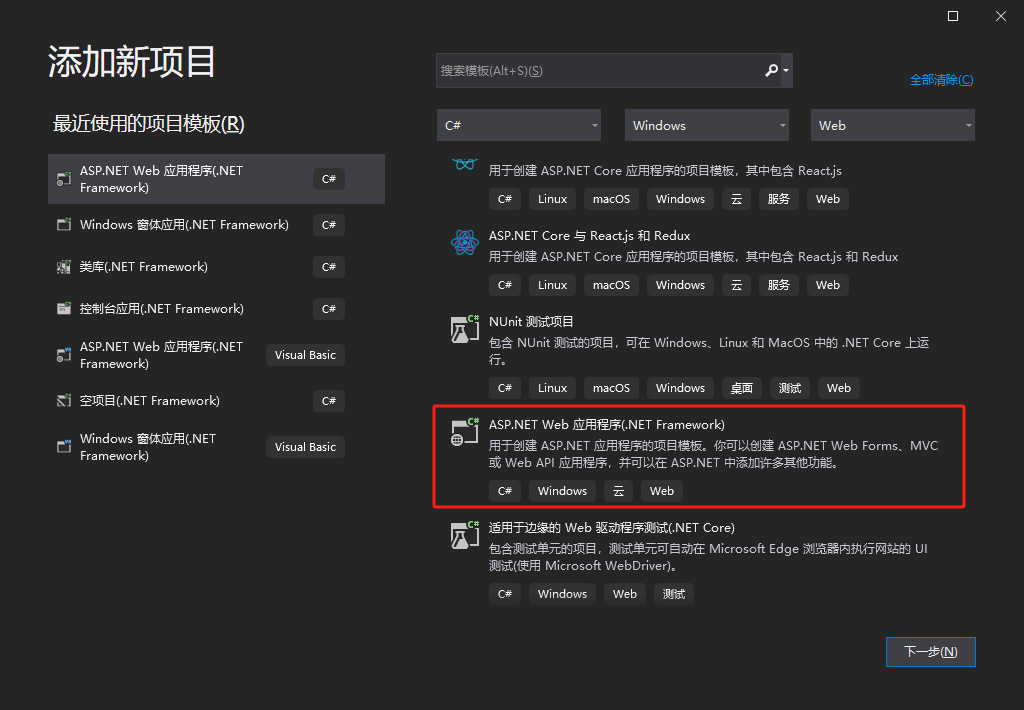
Task: Click macOS tag on NUnit template
Action: click(611, 388)
